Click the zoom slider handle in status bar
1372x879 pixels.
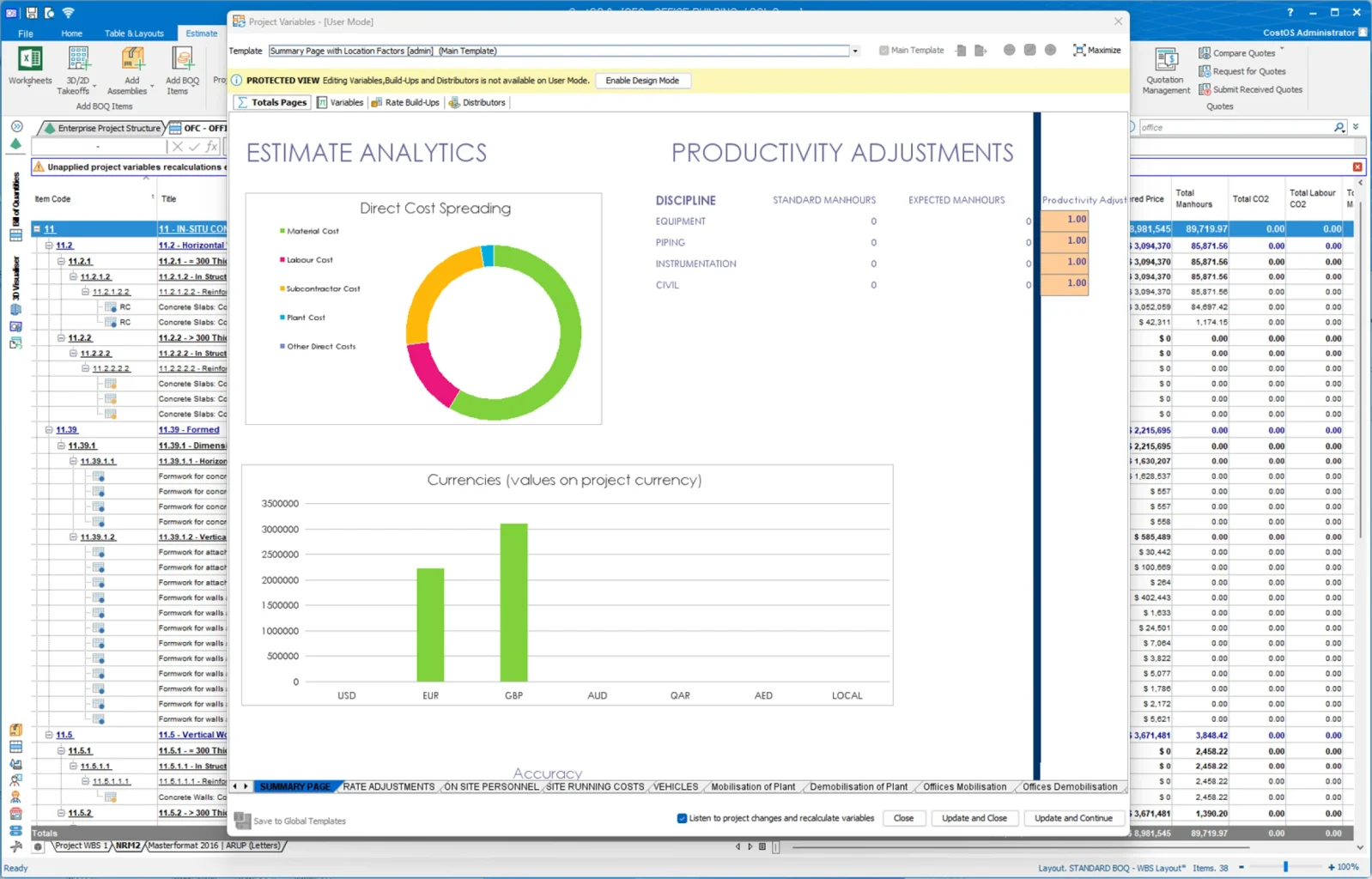point(1285,867)
